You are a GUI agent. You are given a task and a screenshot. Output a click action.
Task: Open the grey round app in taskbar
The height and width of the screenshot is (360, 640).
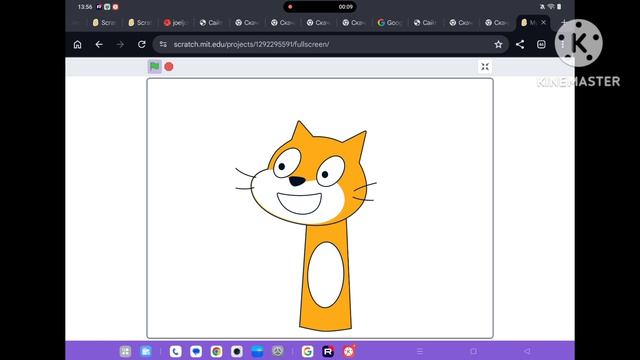pos(278,351)
